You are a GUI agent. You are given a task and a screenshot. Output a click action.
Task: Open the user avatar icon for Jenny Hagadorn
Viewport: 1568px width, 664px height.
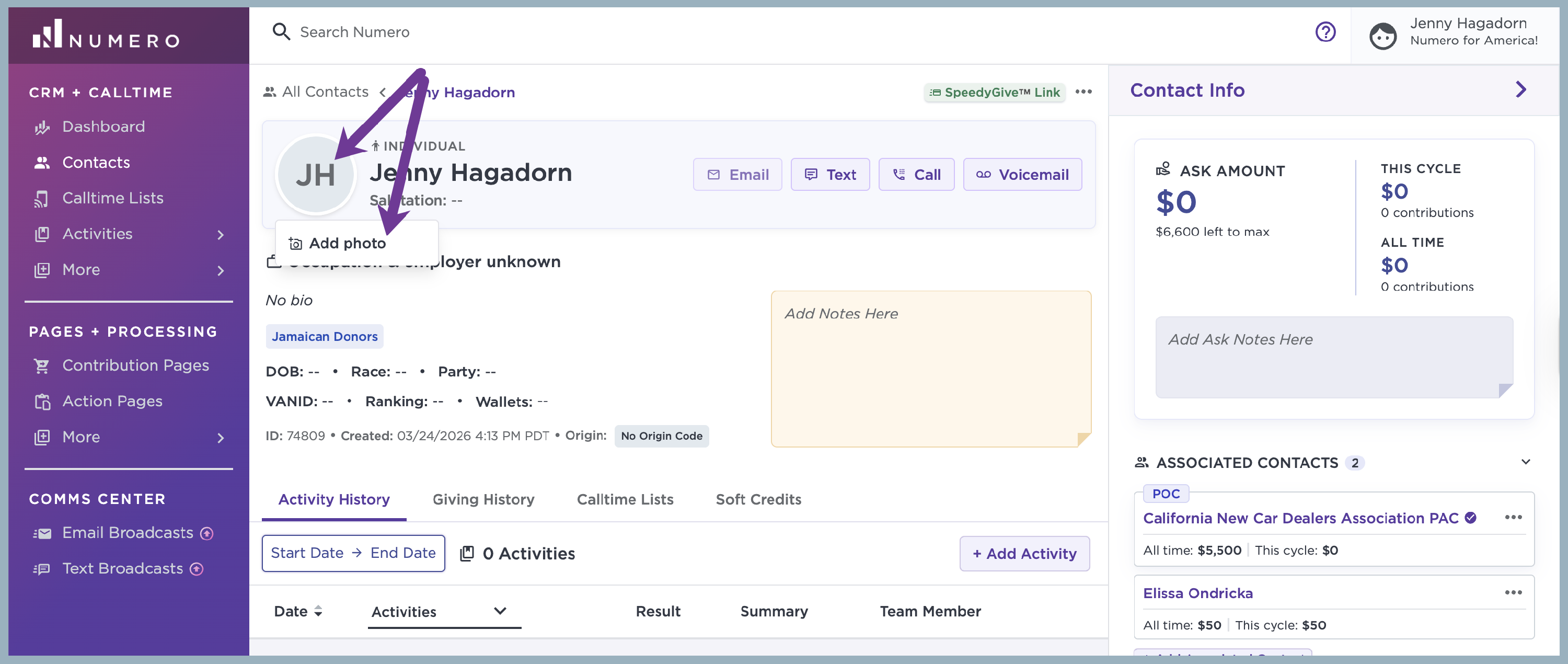click(1382, 36)
